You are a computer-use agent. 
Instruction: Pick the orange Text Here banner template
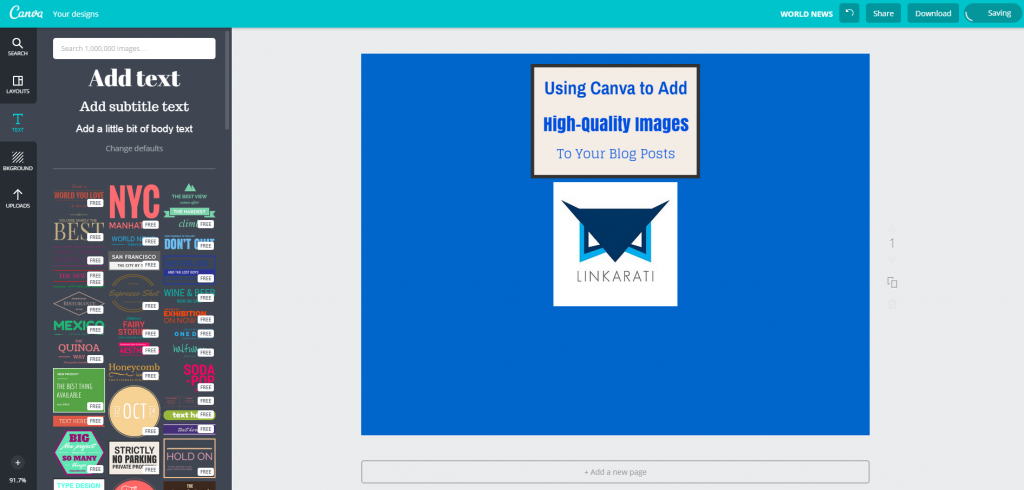click(x=78, y=421)
